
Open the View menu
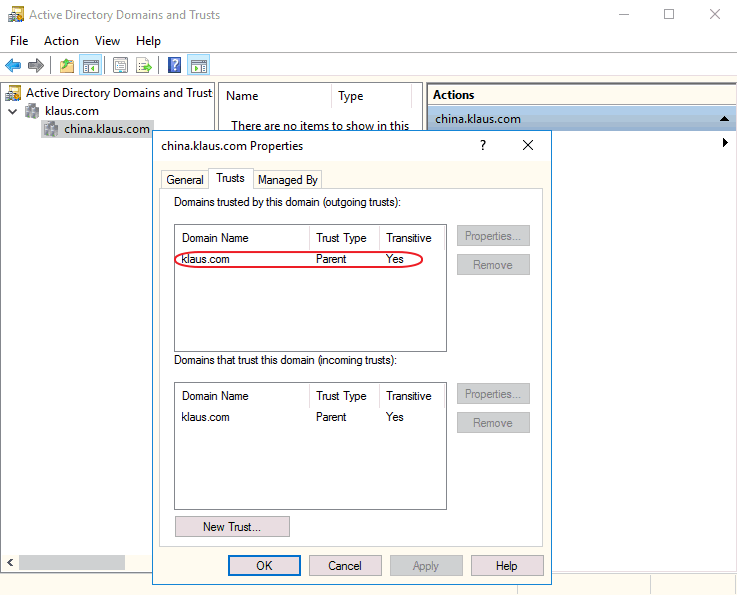coord(107,41)
